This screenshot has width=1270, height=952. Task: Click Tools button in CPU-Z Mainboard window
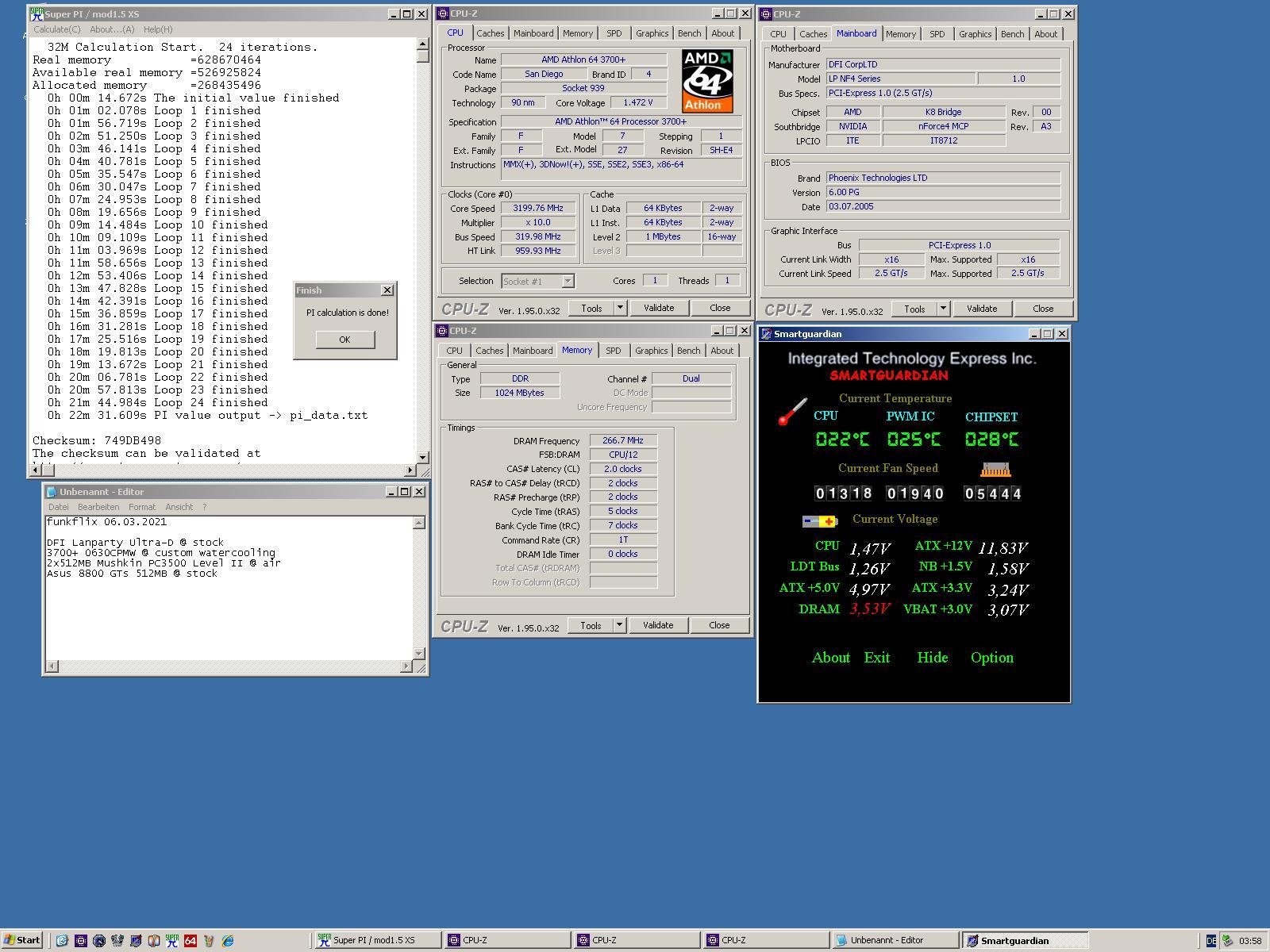point(914,309)
